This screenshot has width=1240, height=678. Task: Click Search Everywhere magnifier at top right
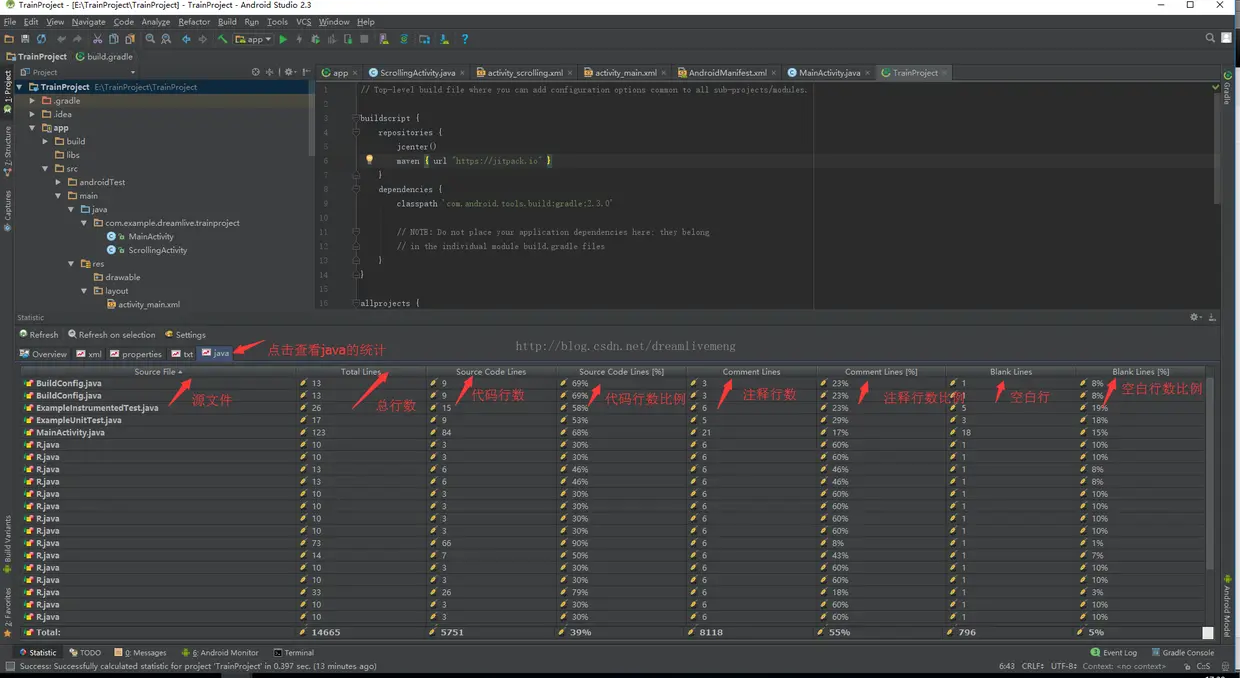[1209, 39]
